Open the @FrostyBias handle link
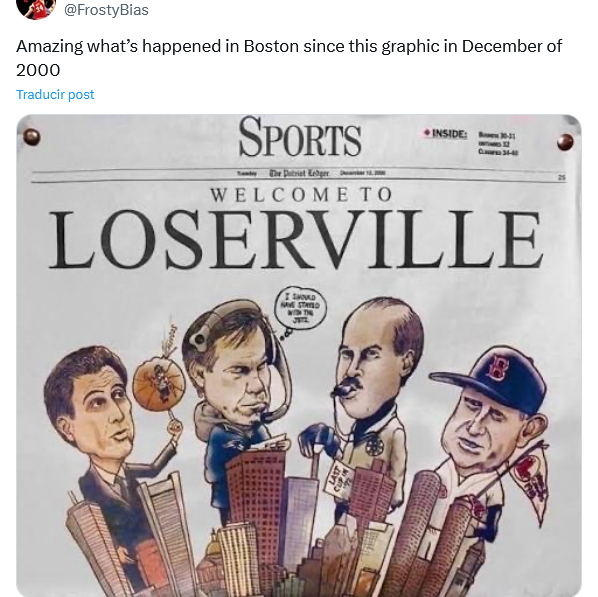598x597 pixels. pyautogui.click(x=106, y=10)
